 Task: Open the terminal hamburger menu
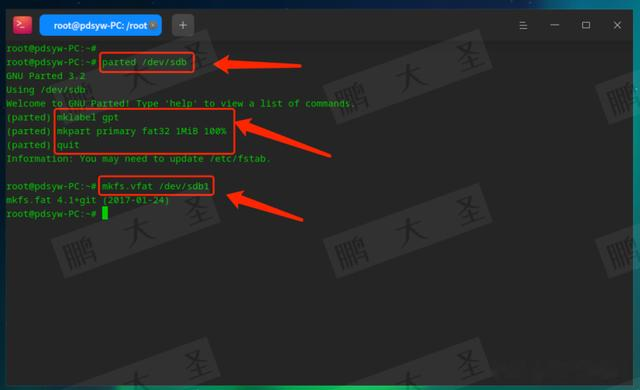(523, 25)
